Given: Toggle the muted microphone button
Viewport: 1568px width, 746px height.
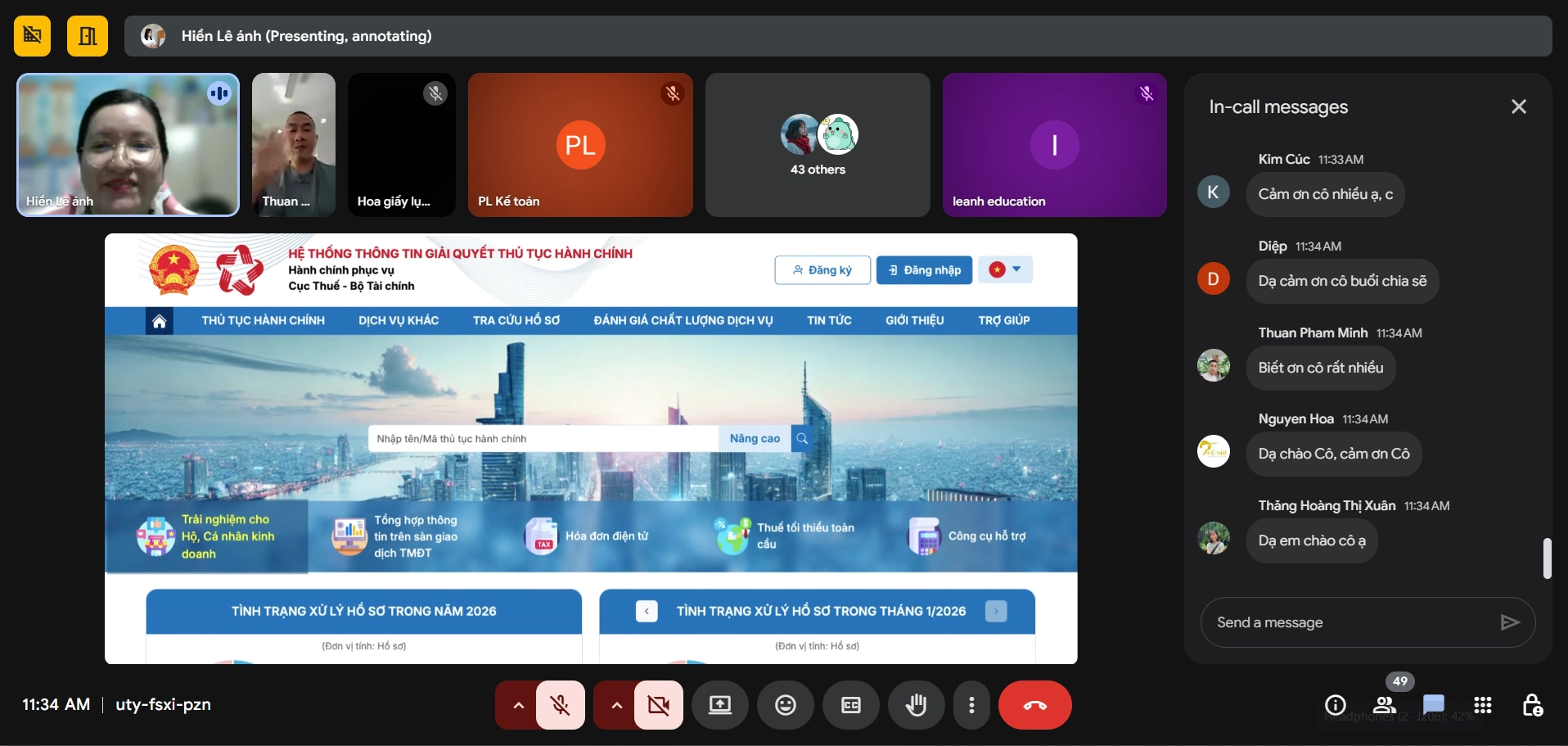Looking at the screenshot, I should [561, 705].
